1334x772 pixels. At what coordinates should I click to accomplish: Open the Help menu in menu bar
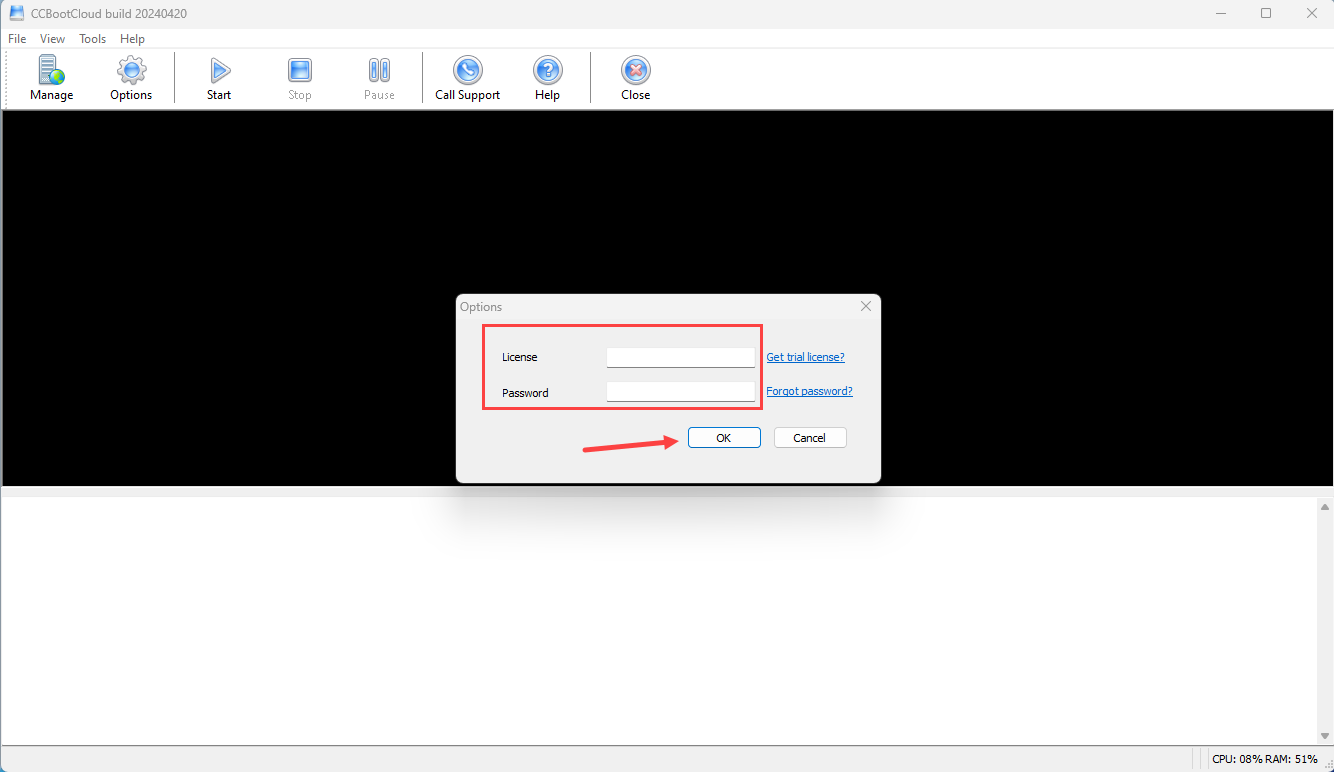point(132,39)
